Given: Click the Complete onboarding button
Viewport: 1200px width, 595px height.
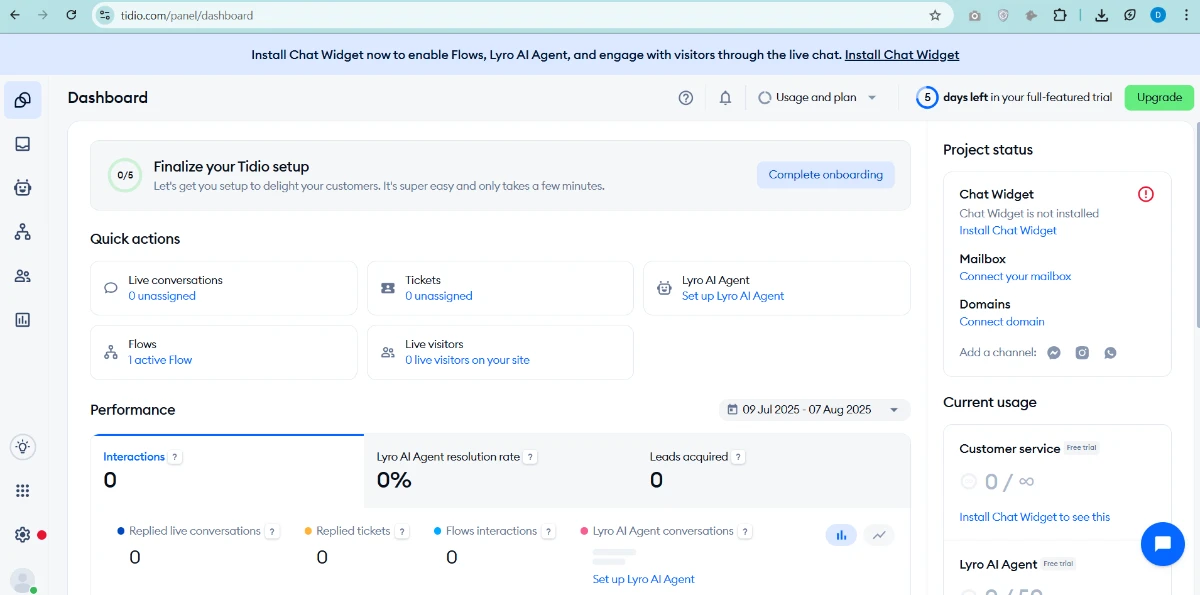Looking at the screenshot, I should pos(825,175).
